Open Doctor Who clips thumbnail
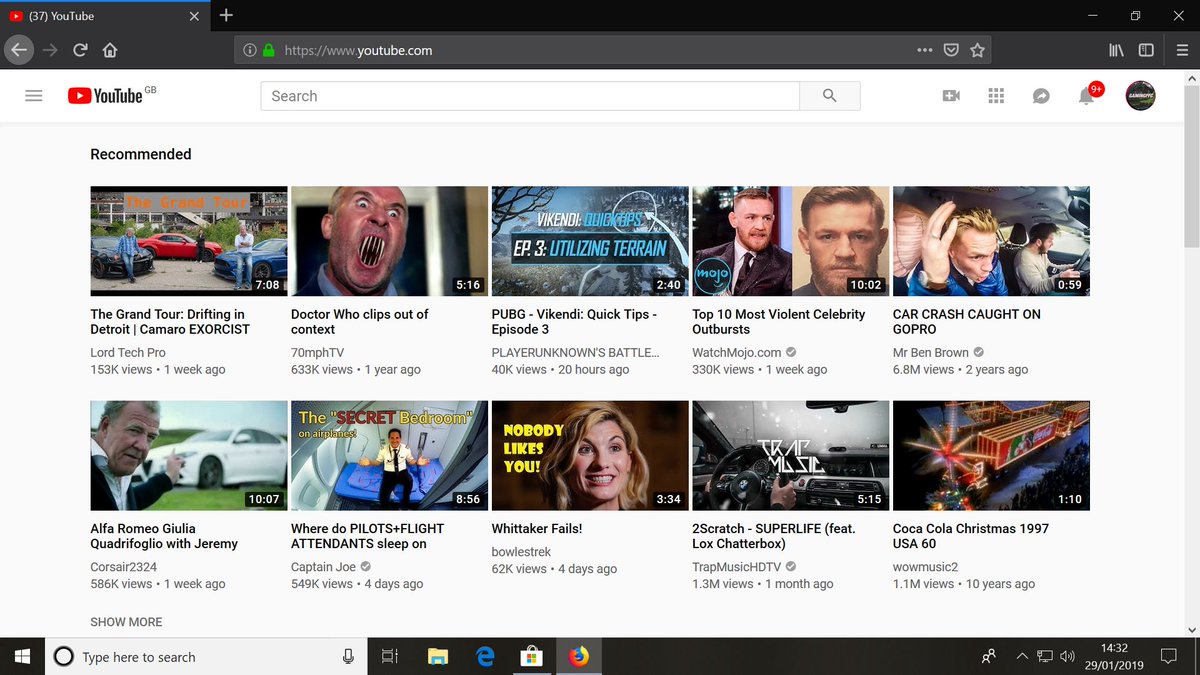The image size is (1200, 675). click(390, 241)
